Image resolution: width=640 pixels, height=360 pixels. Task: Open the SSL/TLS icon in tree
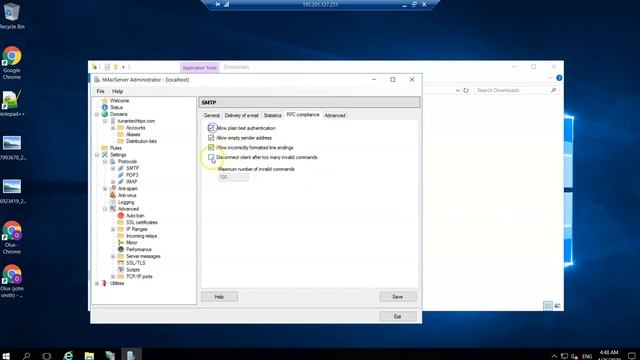[121, 263]
